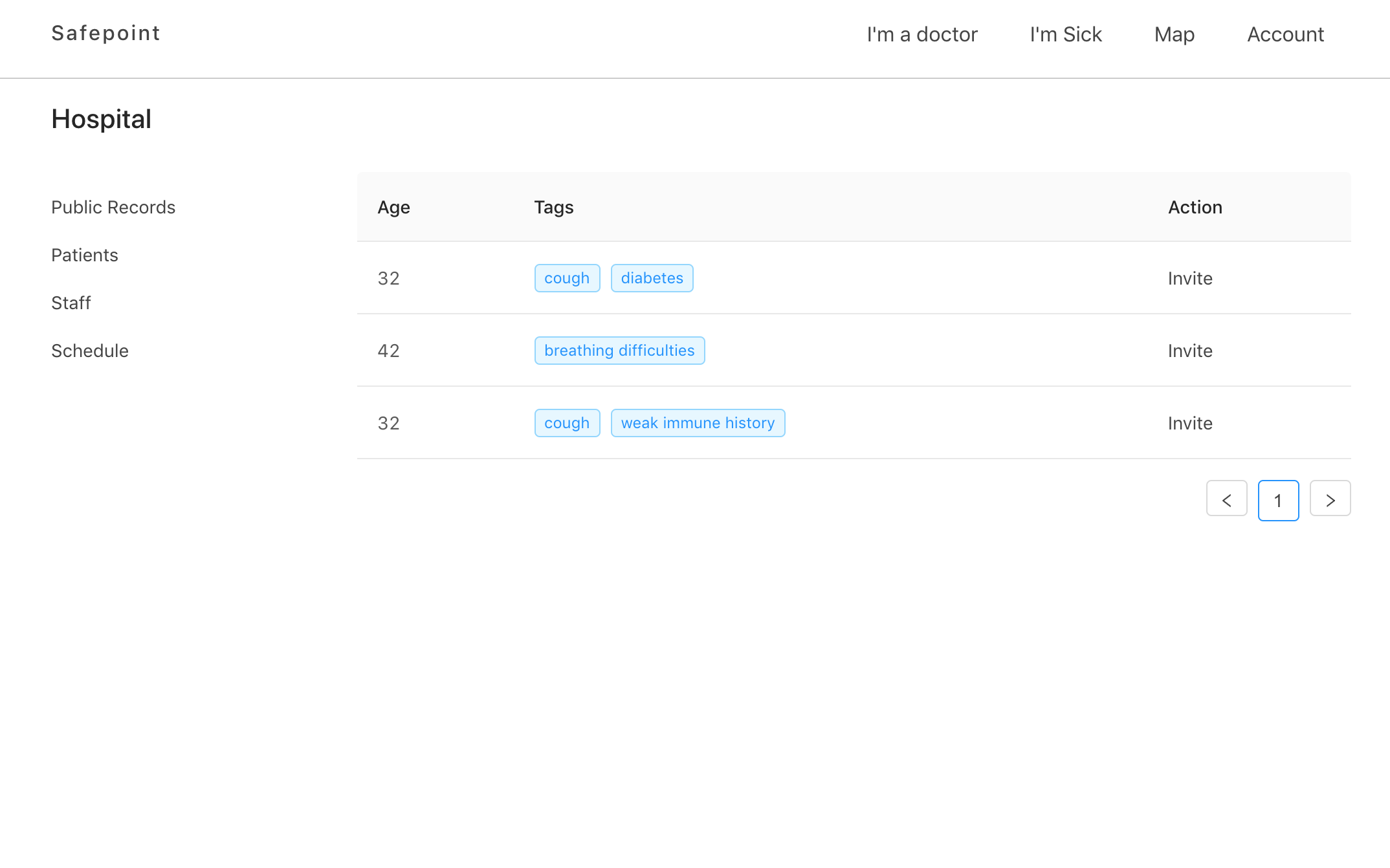Open I'm a doctor menu
Image resolution: width=1390 pixels, height=868 pixels.
pos(921,34)
